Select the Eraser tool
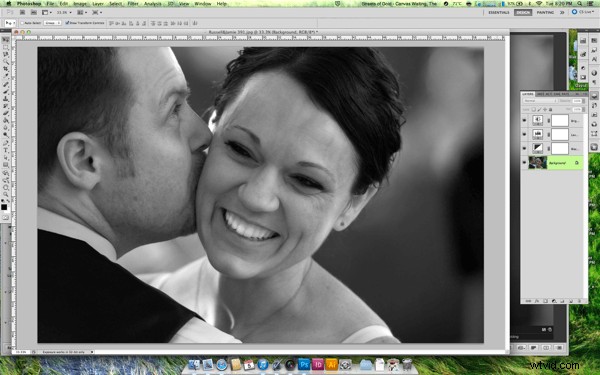600x375 pixels. (5, 113)
